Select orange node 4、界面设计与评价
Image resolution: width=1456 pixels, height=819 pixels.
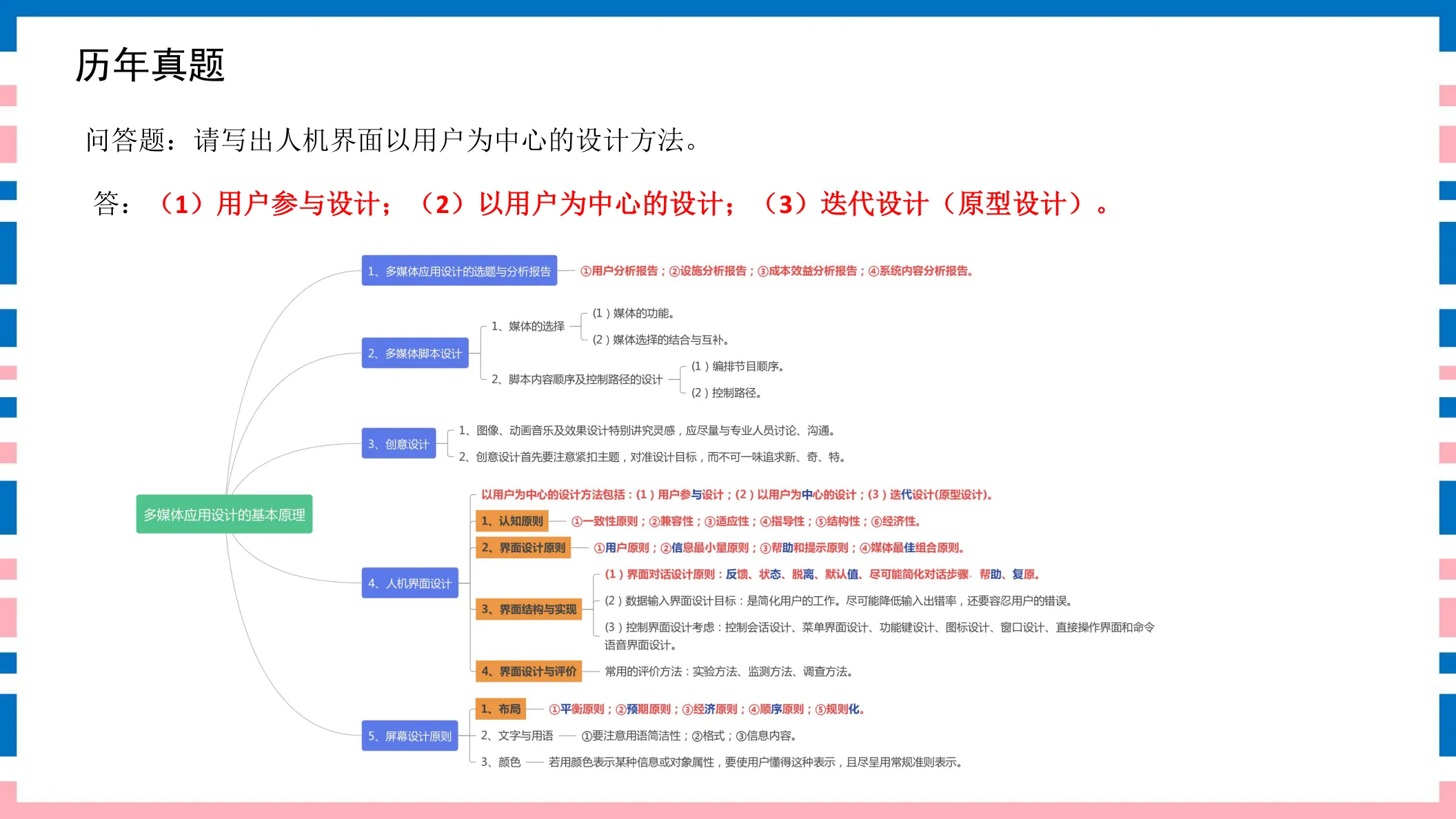(x=529, y=671)
